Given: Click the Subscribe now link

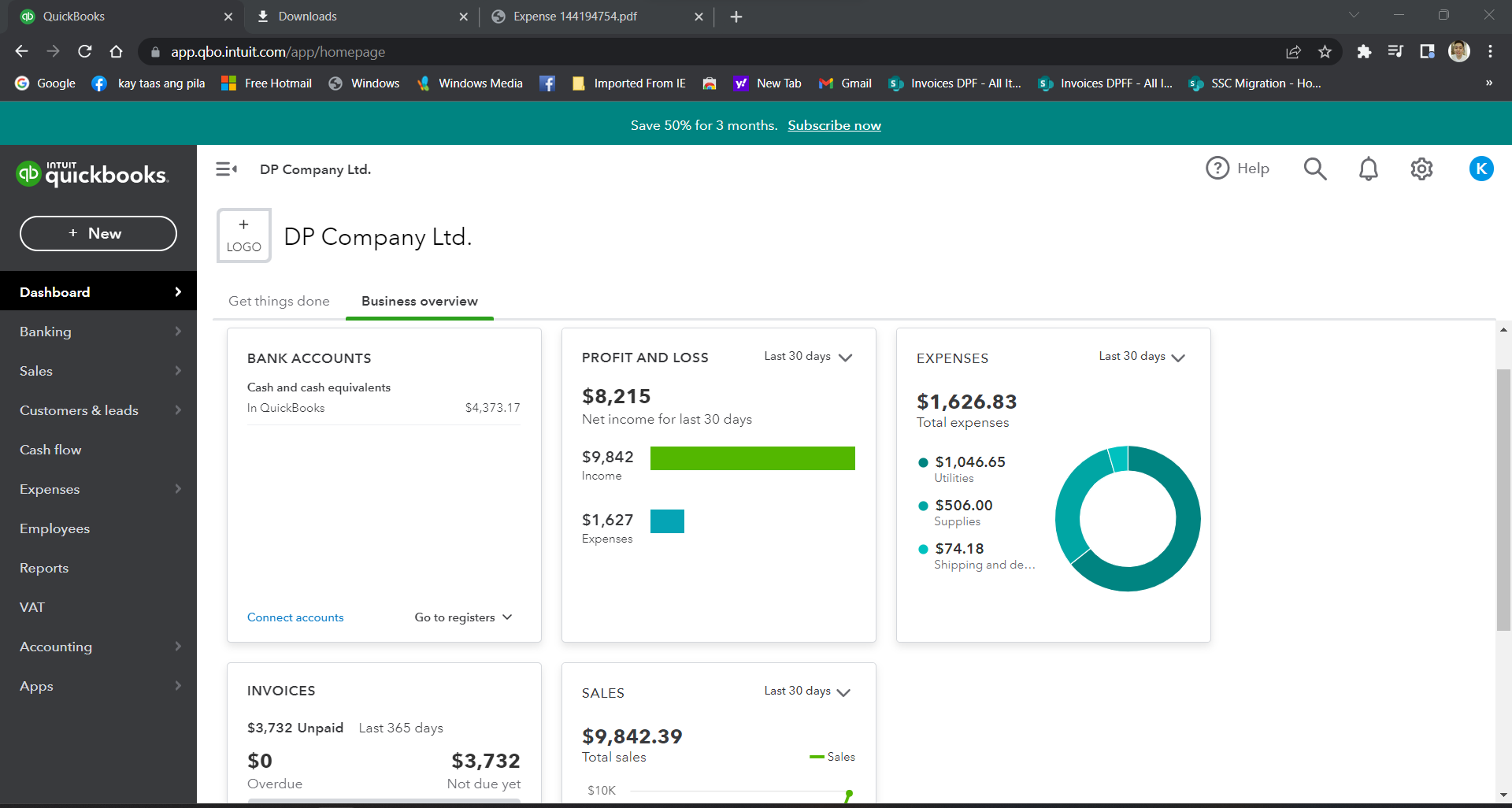Looking at the screenshot, I should click(834, 125).
